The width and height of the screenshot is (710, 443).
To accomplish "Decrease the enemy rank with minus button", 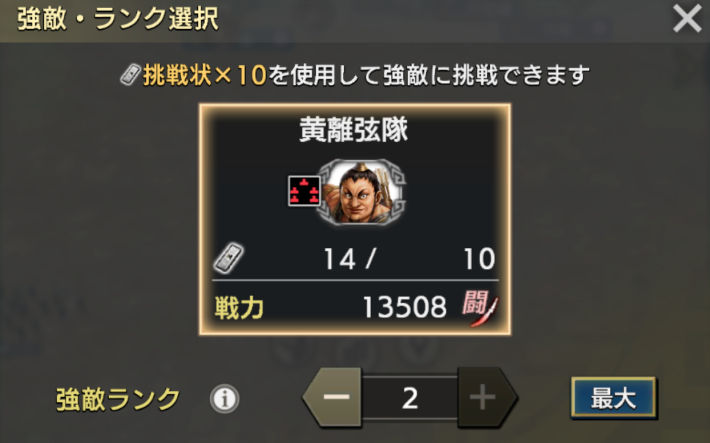I will coord(332,397).
